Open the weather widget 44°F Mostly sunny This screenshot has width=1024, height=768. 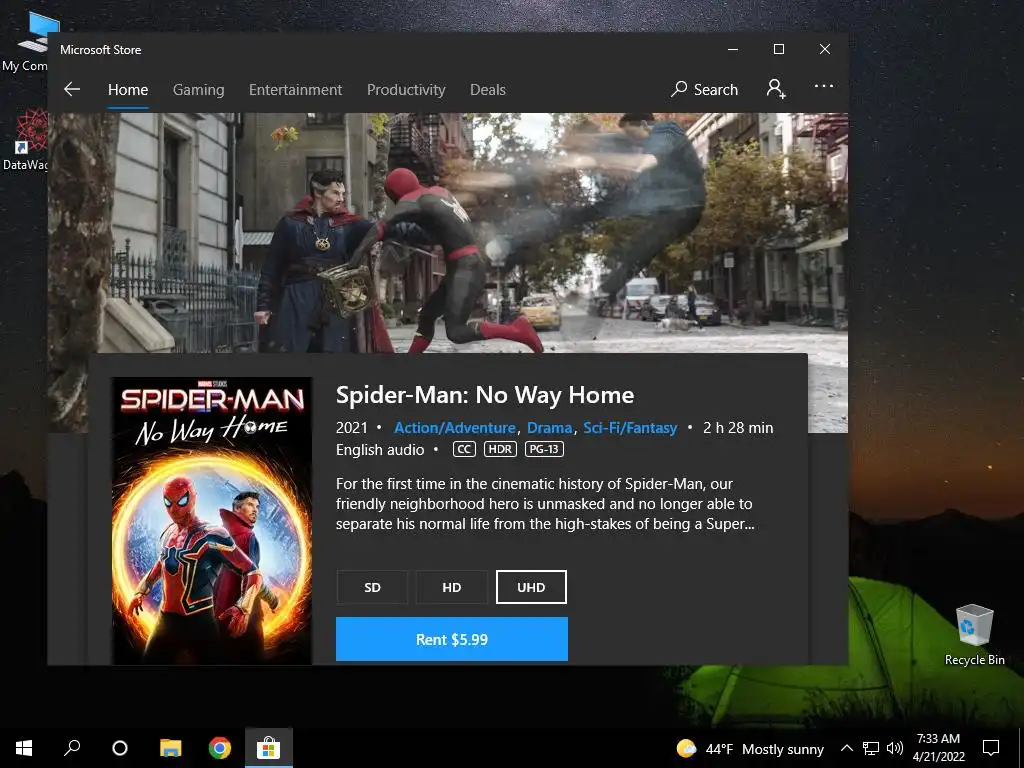[x=750, y=748]
